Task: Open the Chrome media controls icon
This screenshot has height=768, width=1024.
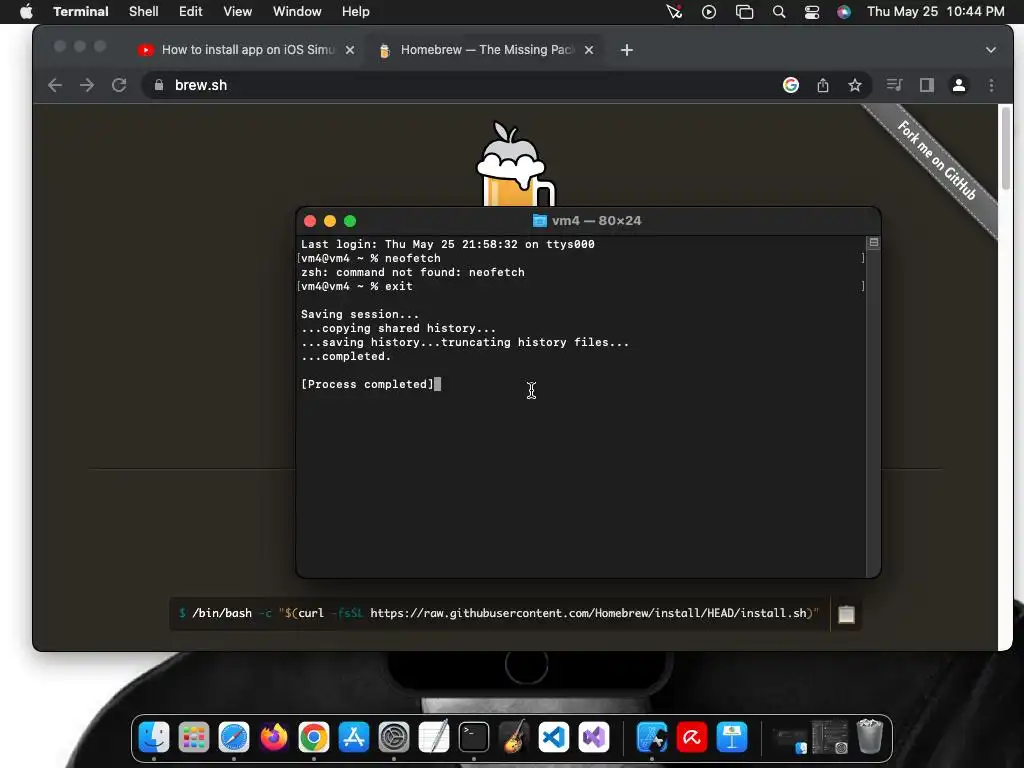Action: [x=895, y=85]
